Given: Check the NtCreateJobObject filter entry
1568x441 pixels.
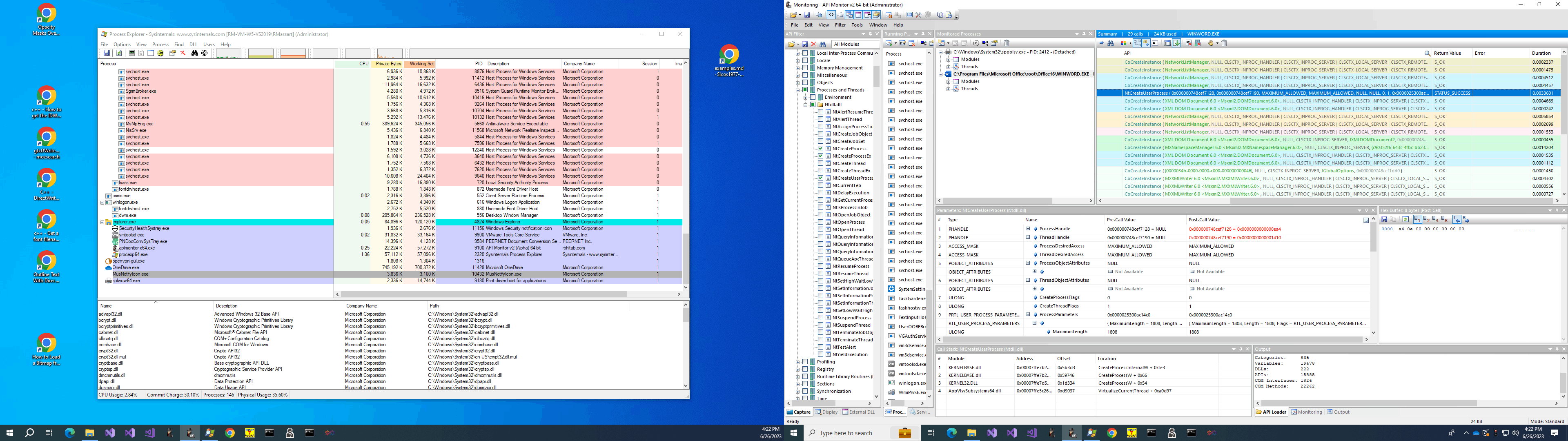Looking at the screenshot, I should coord(821,134).
